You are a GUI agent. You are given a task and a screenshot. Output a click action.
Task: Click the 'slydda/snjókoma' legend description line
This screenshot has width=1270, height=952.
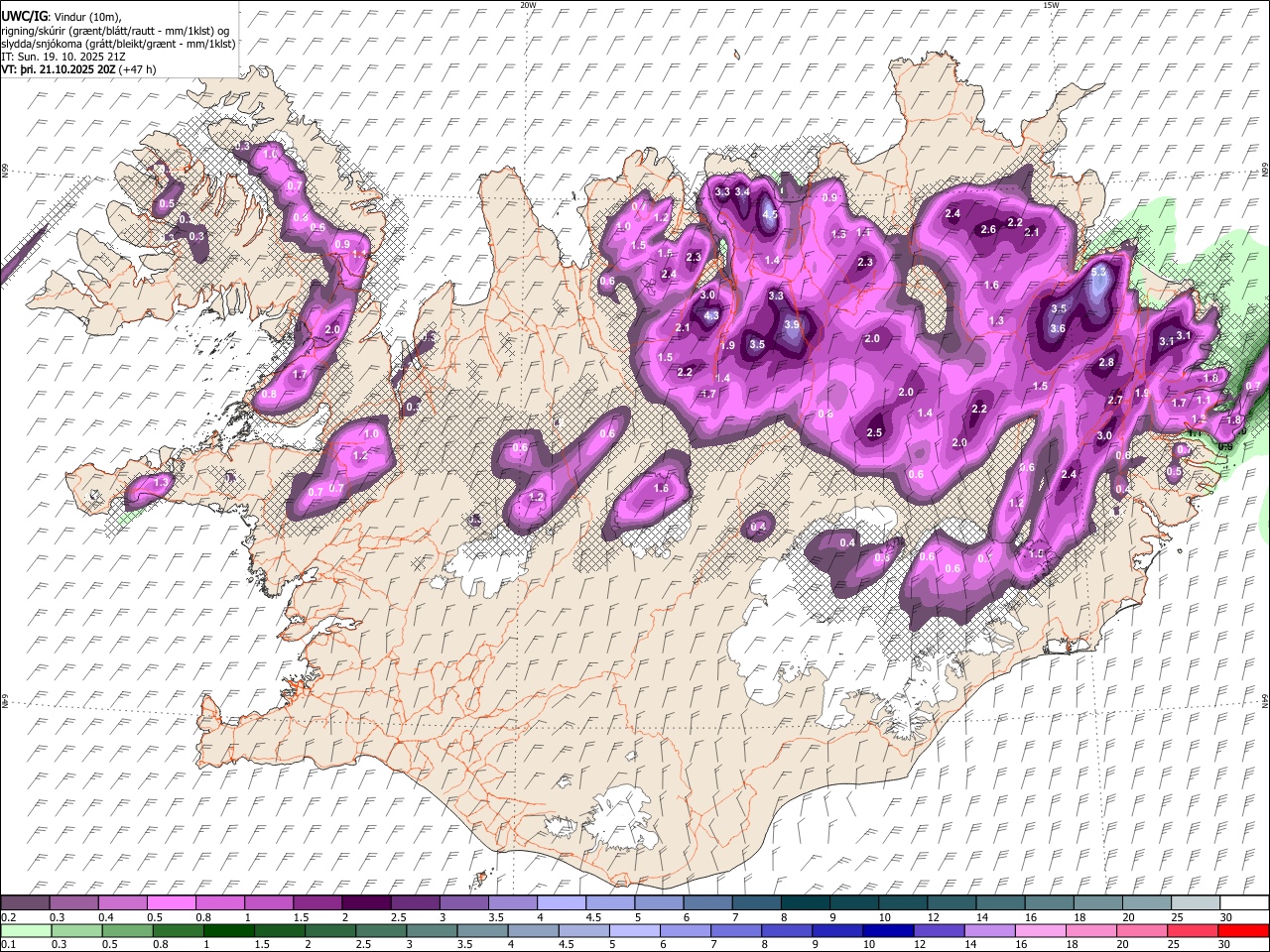tap(119, 44)
